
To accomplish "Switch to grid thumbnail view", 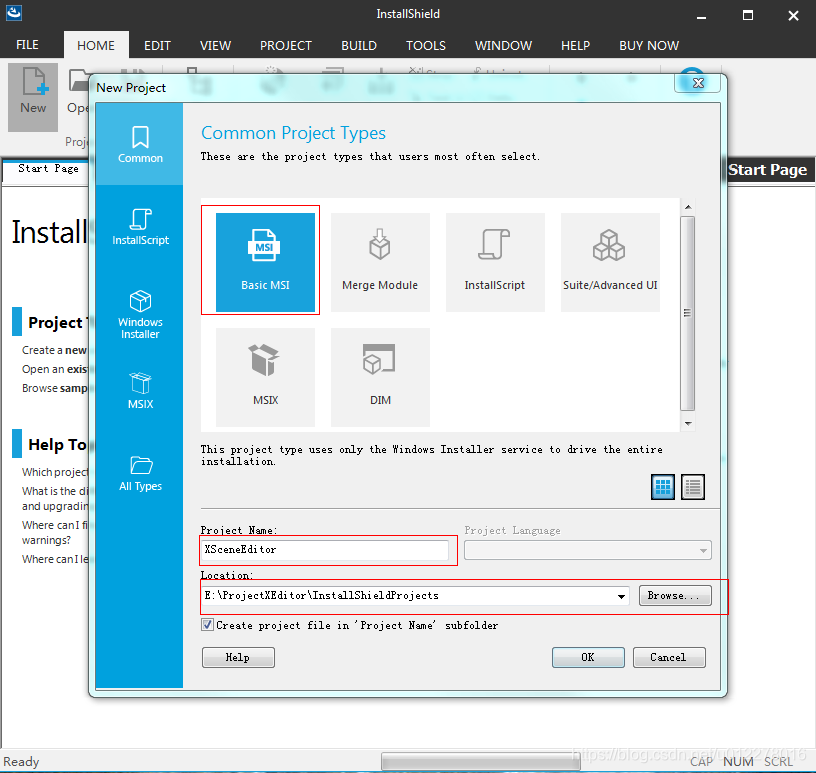I will [x=662, y=487].
